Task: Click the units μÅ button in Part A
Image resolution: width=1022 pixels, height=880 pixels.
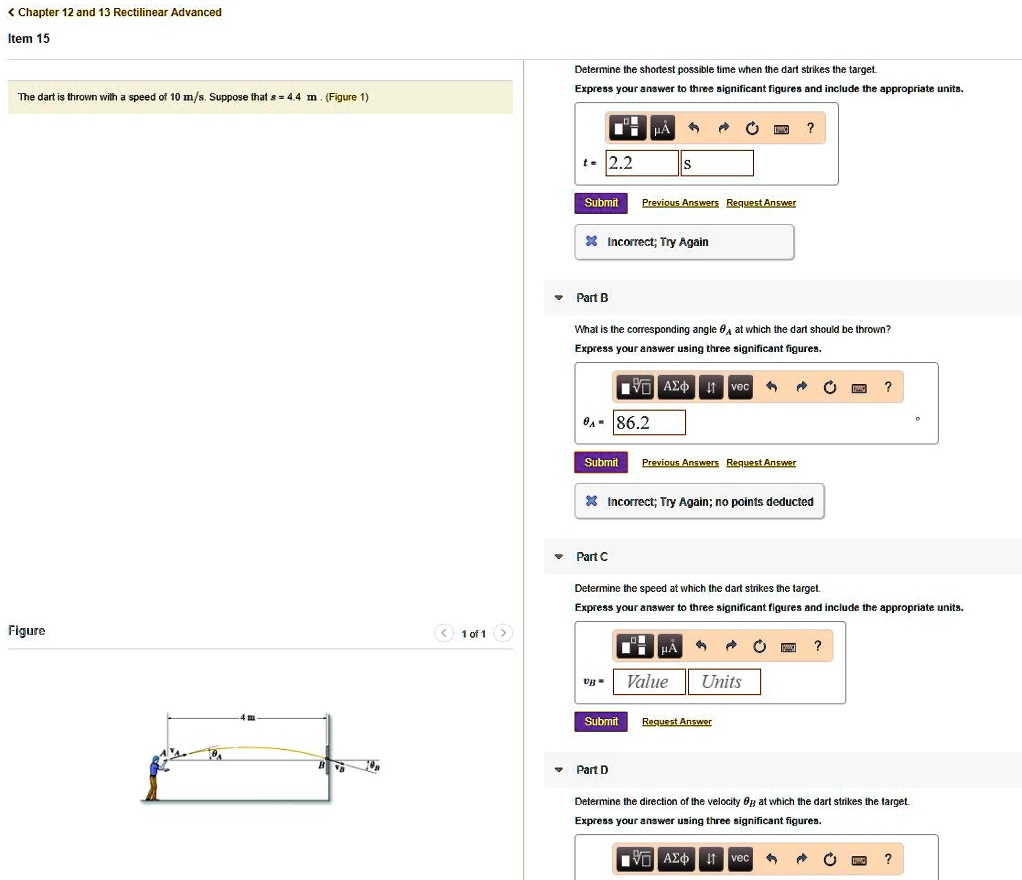Action: 663,128
